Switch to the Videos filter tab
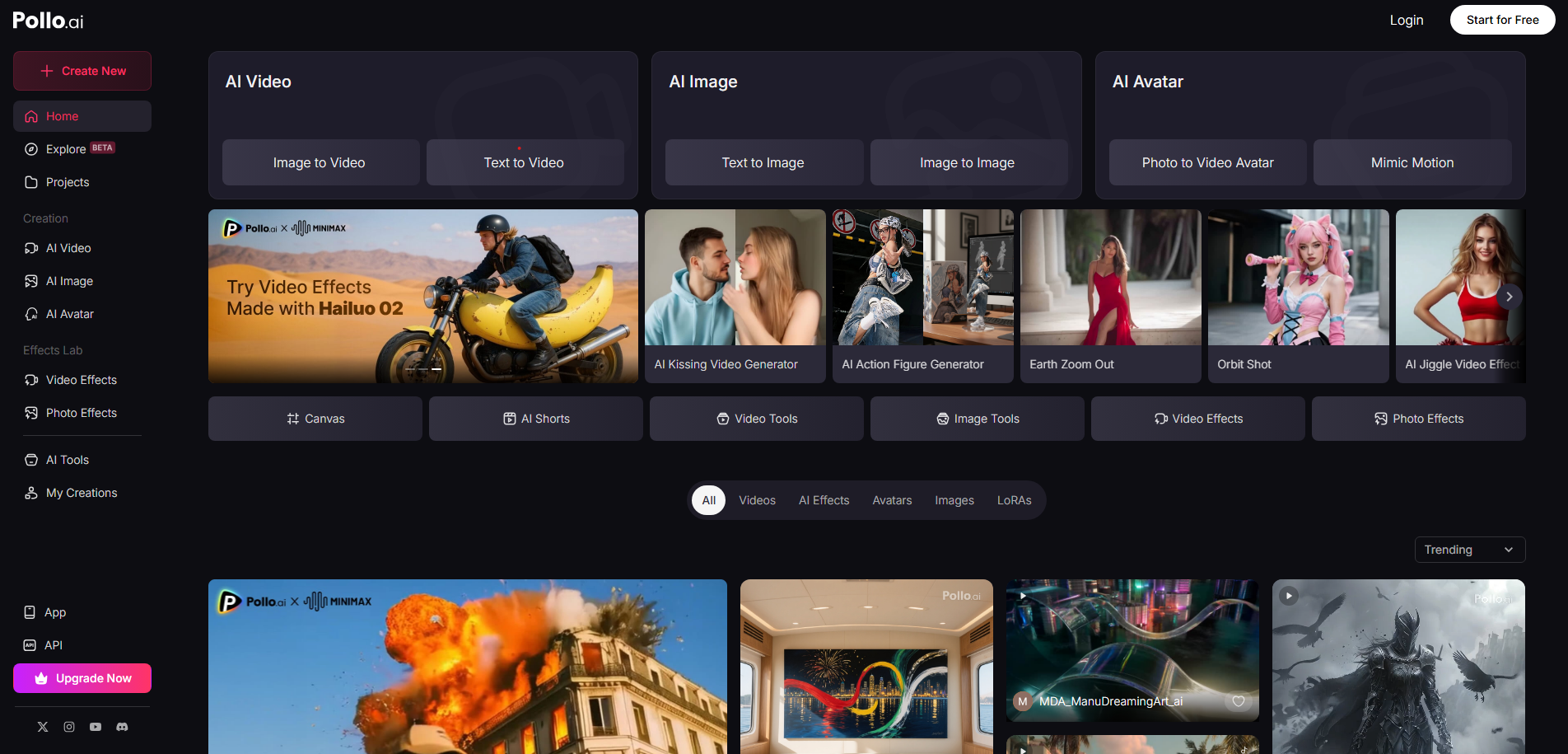This screenshot has width=1568, height=754. [757, 500]
